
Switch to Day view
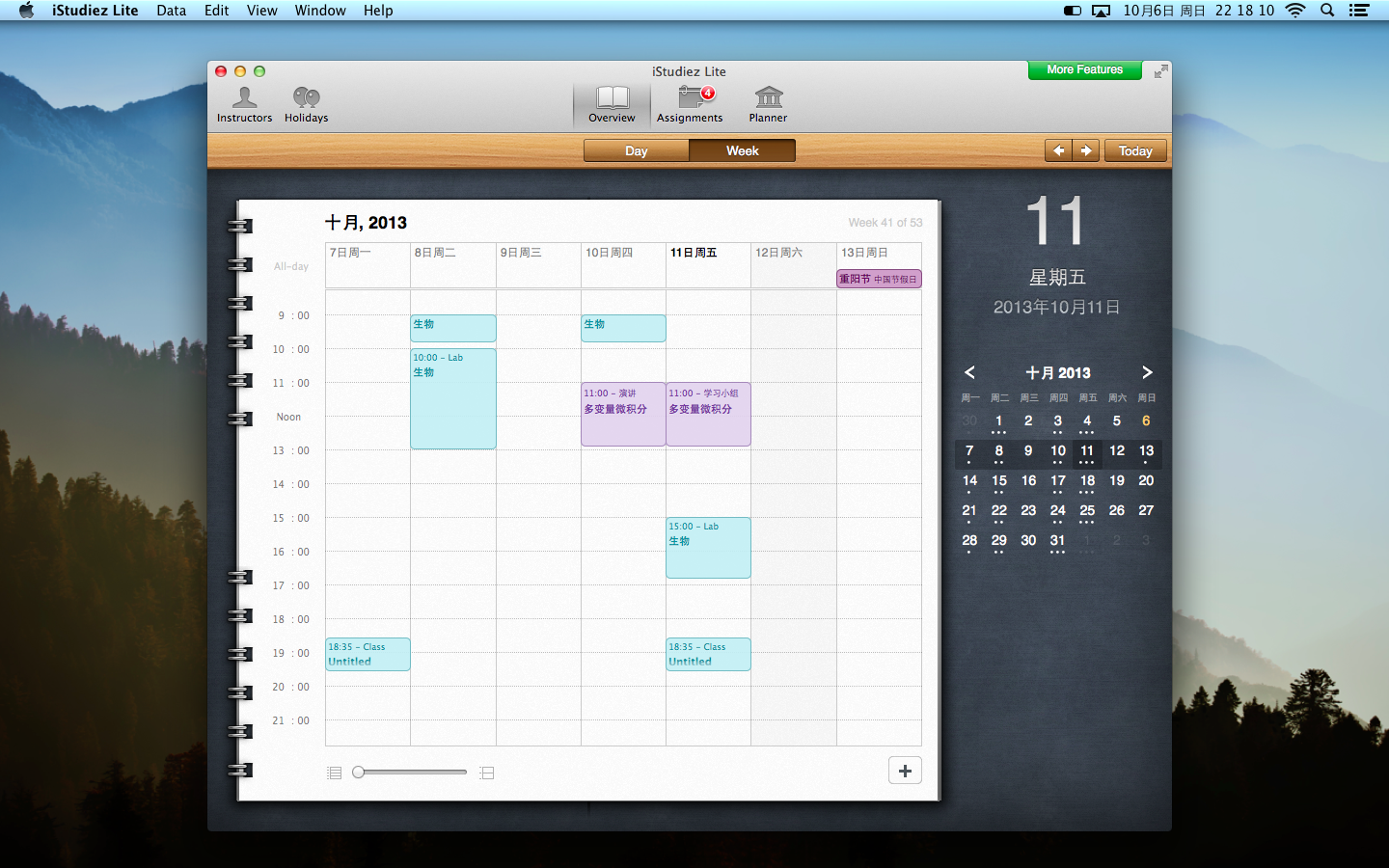636,150
